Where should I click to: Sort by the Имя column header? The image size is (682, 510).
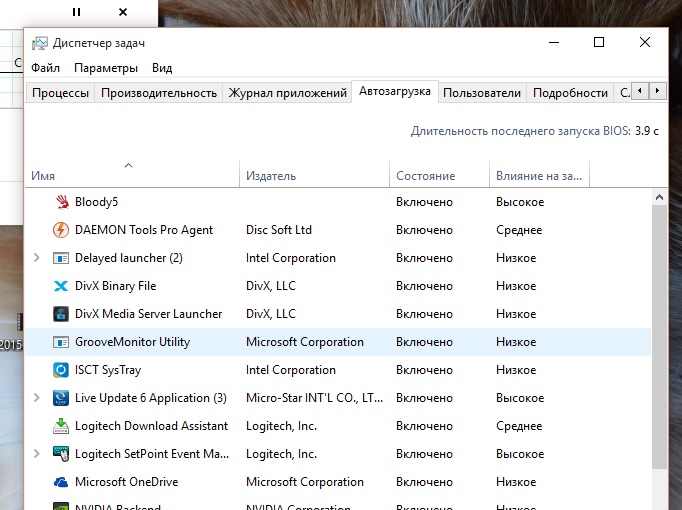click(132, 174)
